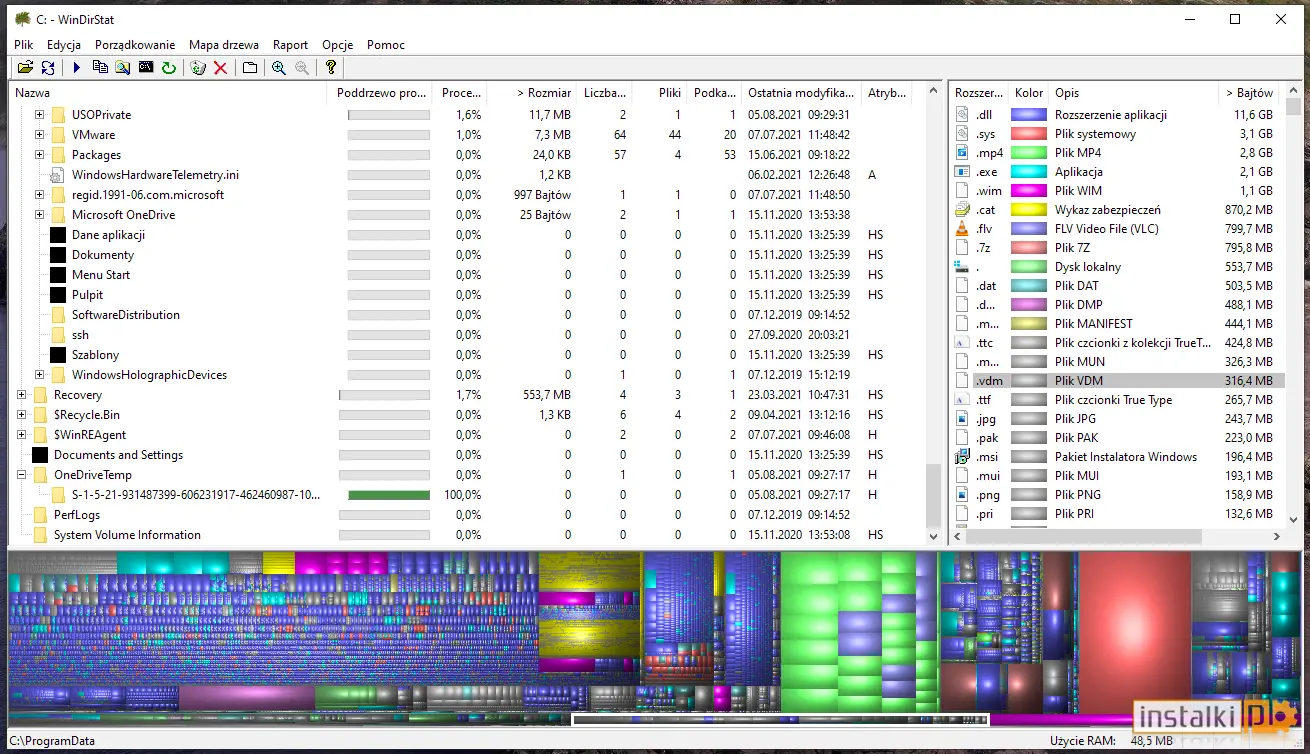
Task: Click the yellow .cat color swatch
Action: pos(1028,210)
